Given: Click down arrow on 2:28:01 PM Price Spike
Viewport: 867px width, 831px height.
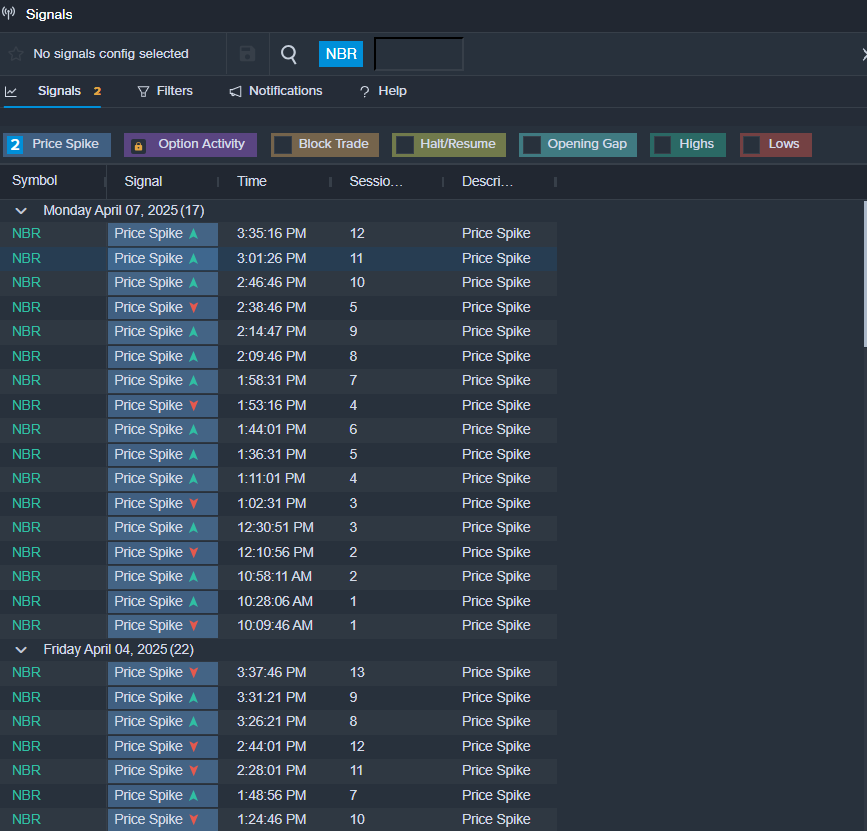Looking at the screenshot, I should point(194,771).
